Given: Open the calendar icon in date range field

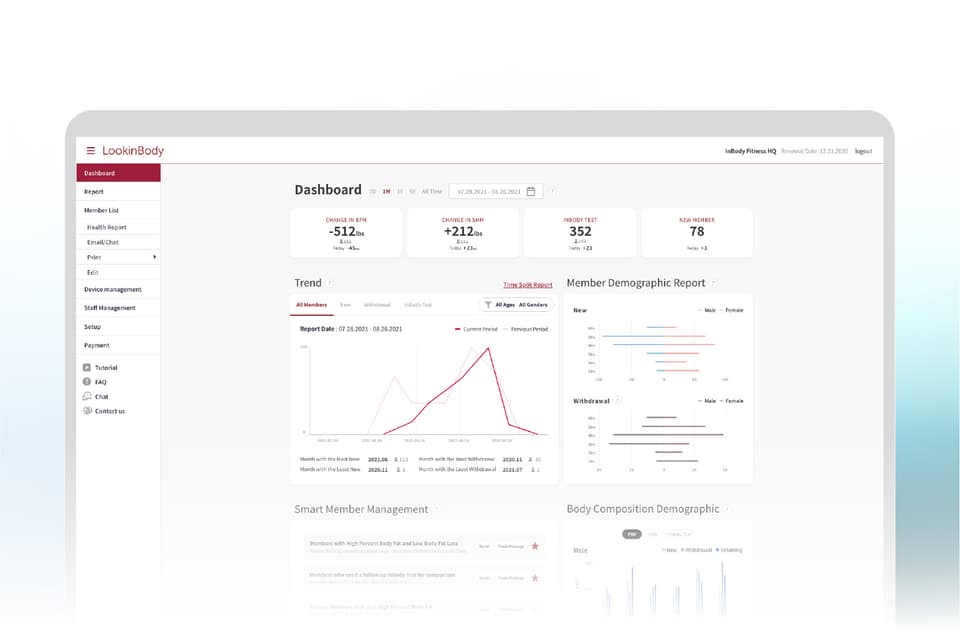Looking at the screenshot, I should 531,191.
